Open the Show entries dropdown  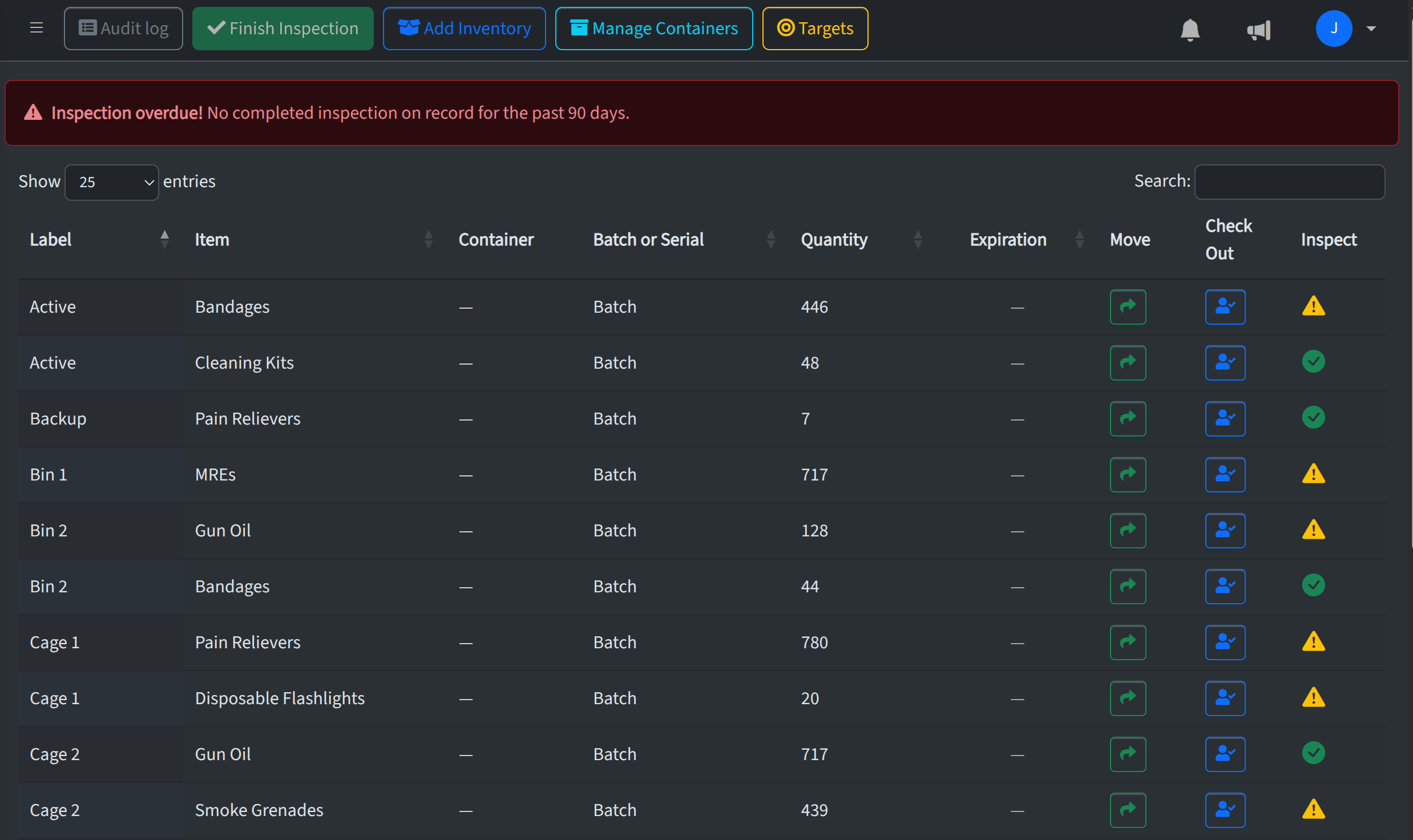pyautogui.click(x=112, y=182)
